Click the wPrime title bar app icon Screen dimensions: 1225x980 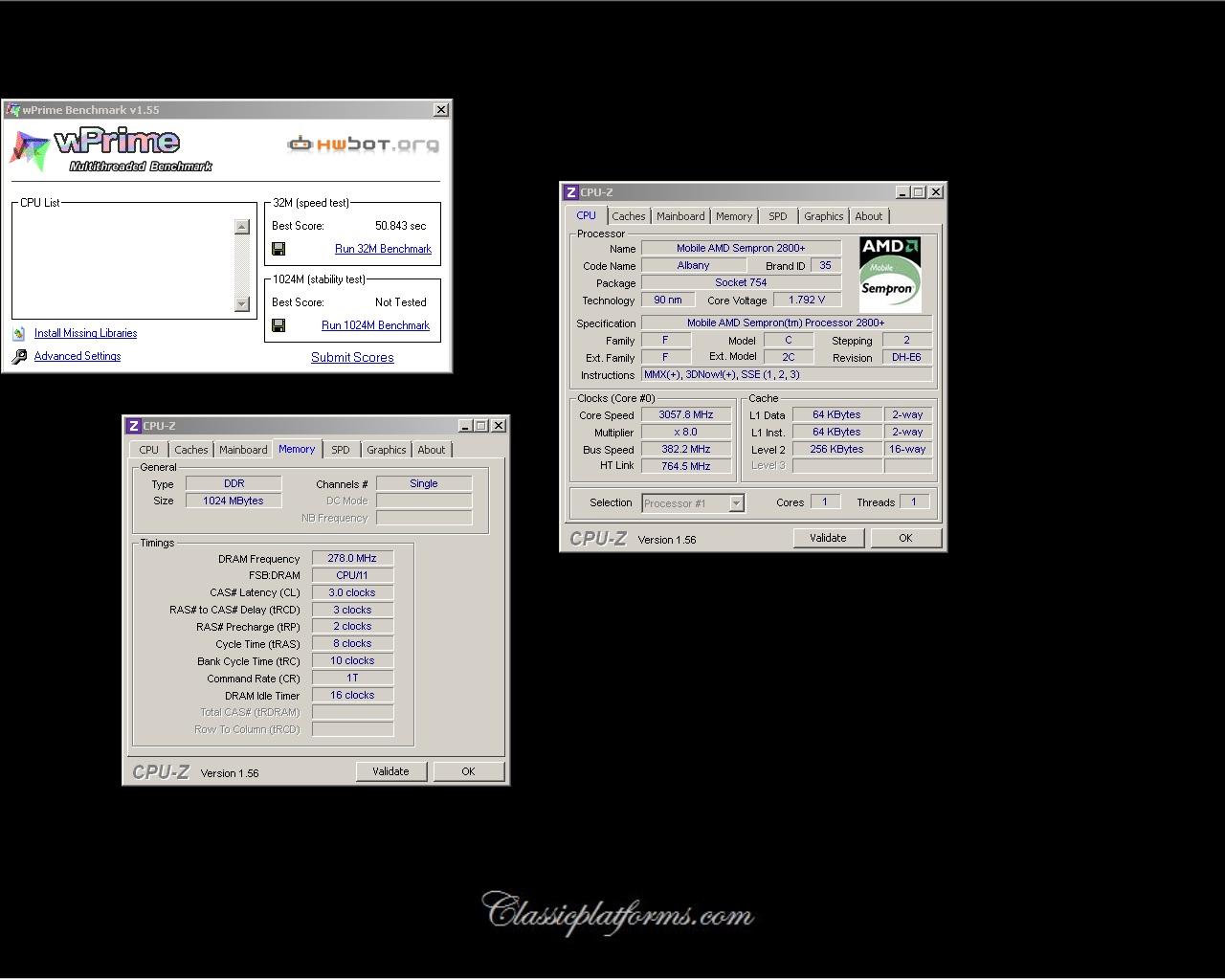[12, 110]
